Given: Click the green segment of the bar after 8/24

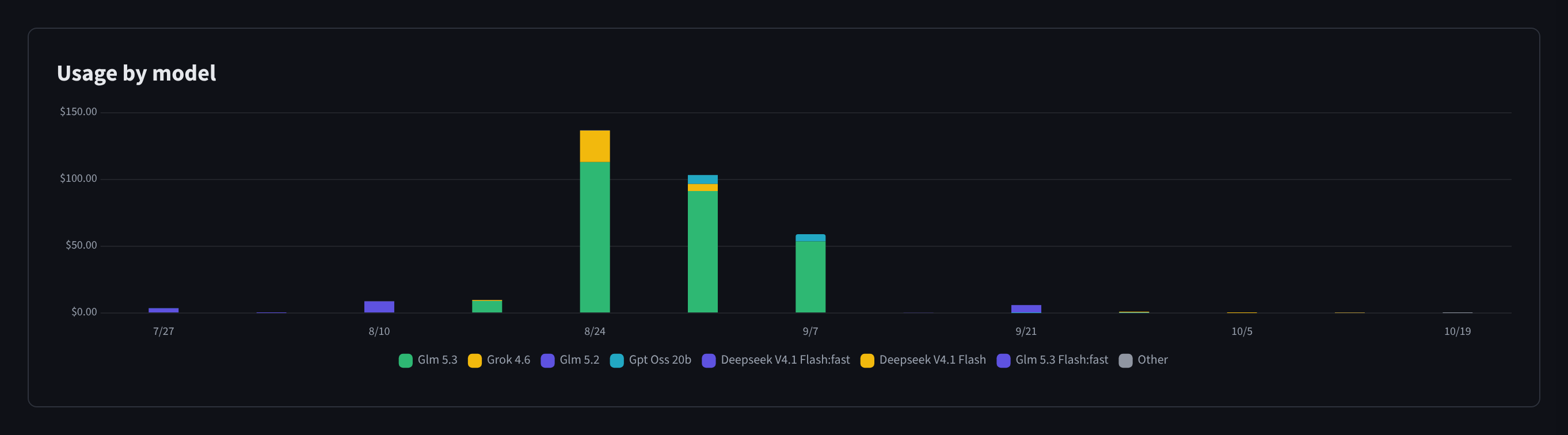Looking at the screenshot, I should 702,252.
